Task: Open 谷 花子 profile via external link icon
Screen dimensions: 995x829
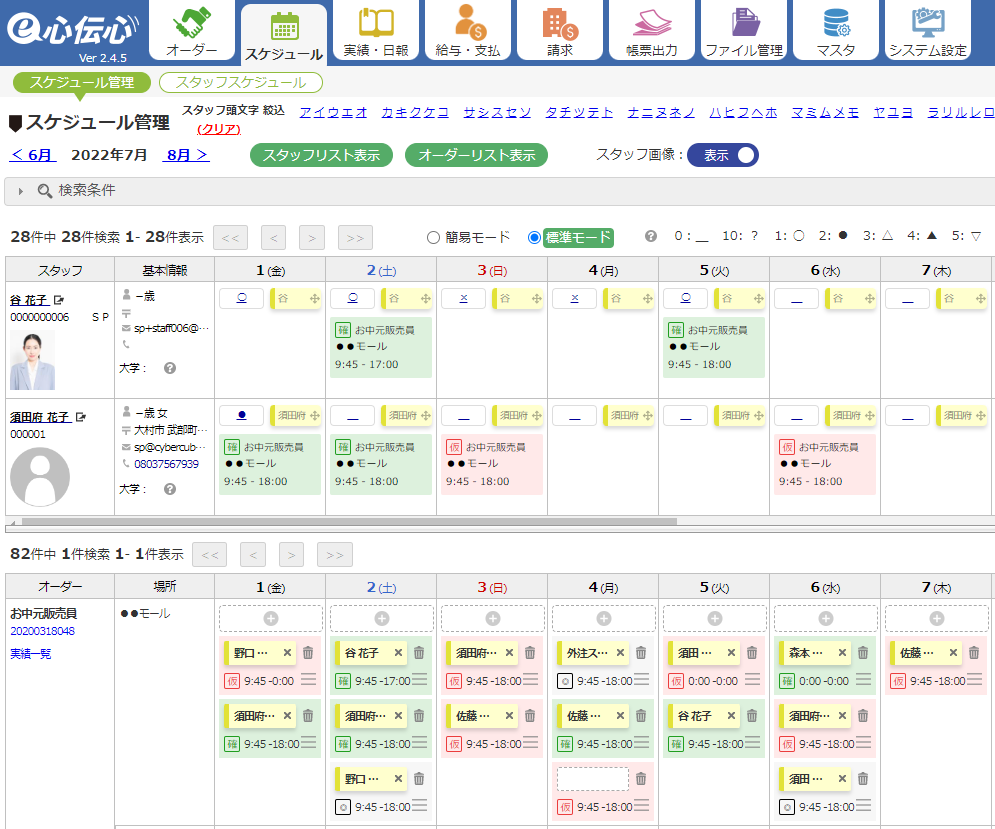Action: click(x=59, y=300)
